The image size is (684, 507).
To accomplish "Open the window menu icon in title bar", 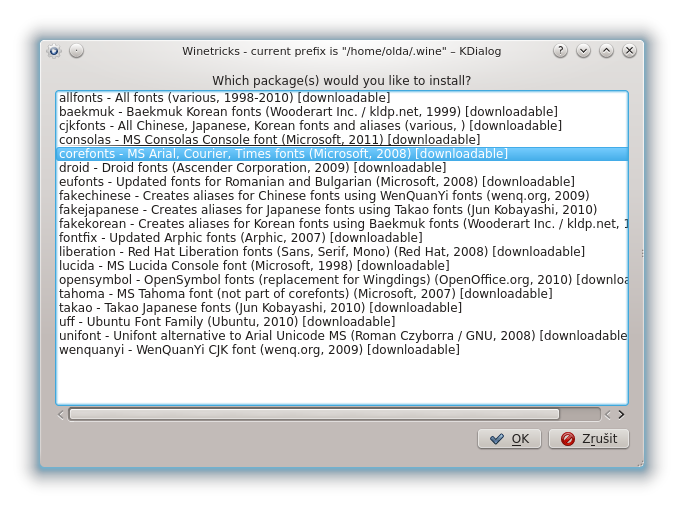I will coord(54,51).
